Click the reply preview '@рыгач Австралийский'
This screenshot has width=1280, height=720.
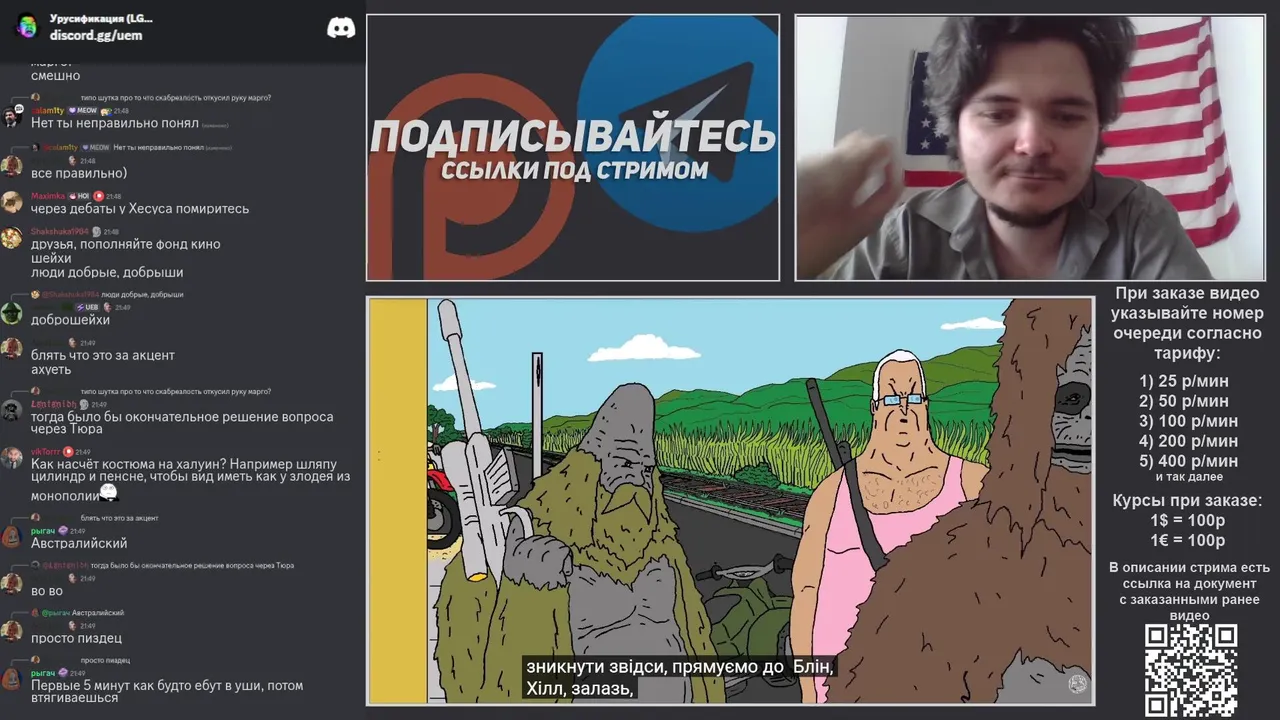pos(77,612)
